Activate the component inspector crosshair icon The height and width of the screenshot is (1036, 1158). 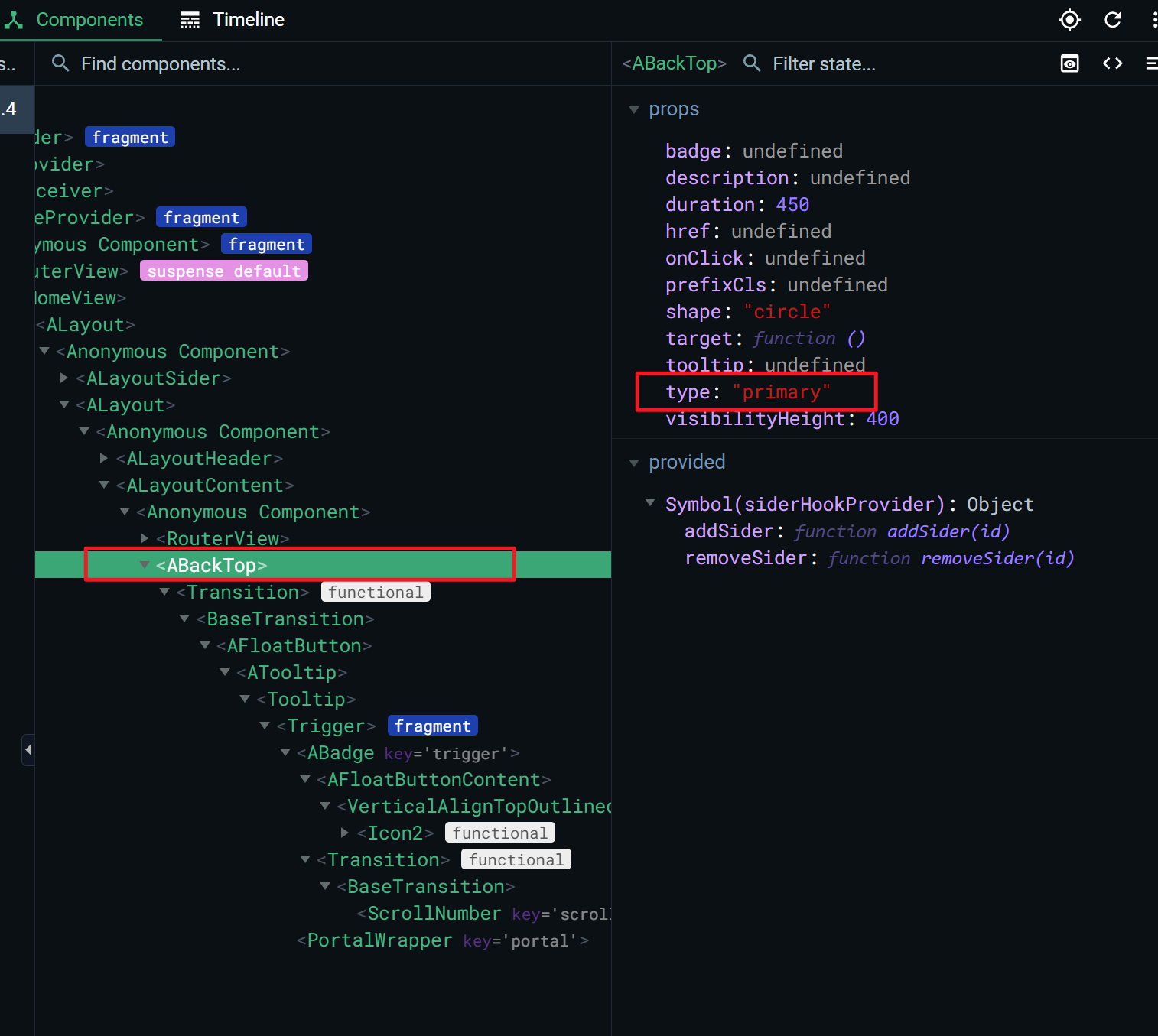point(1069,20)
